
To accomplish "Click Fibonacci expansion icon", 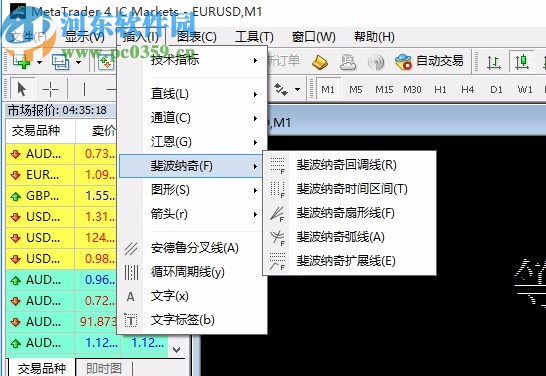I will pos(278,261).
